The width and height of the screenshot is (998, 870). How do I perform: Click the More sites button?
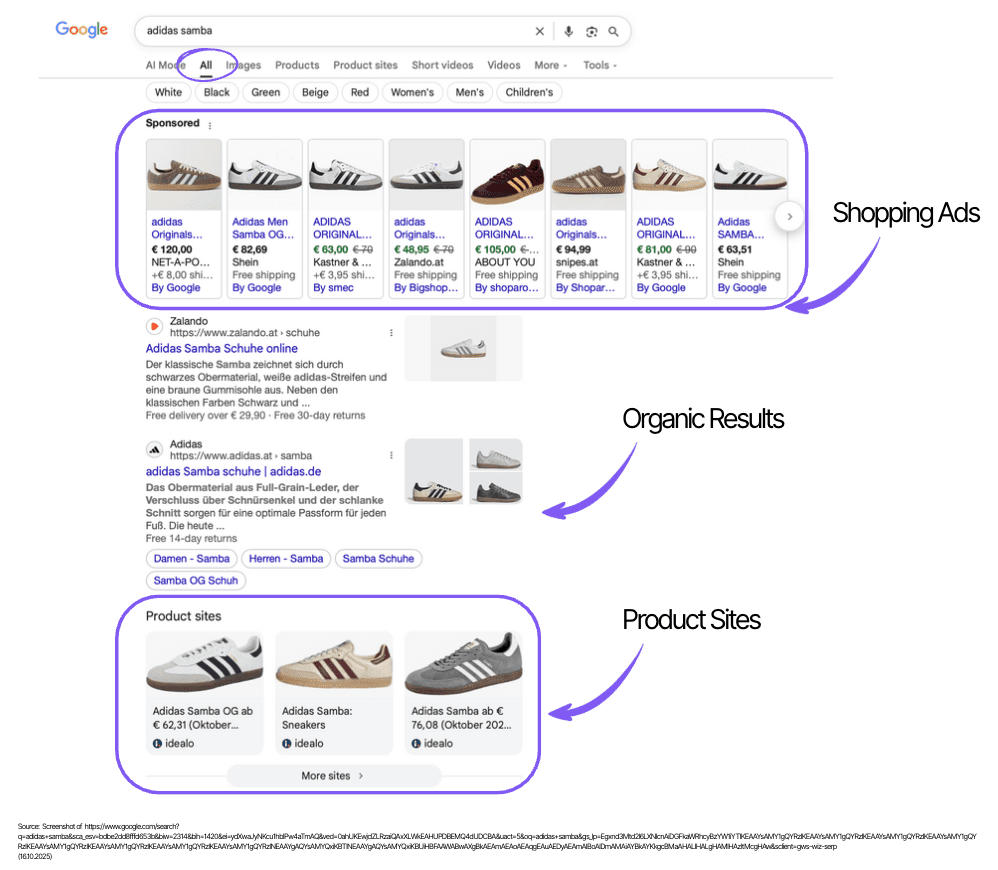tap(334, 776)
